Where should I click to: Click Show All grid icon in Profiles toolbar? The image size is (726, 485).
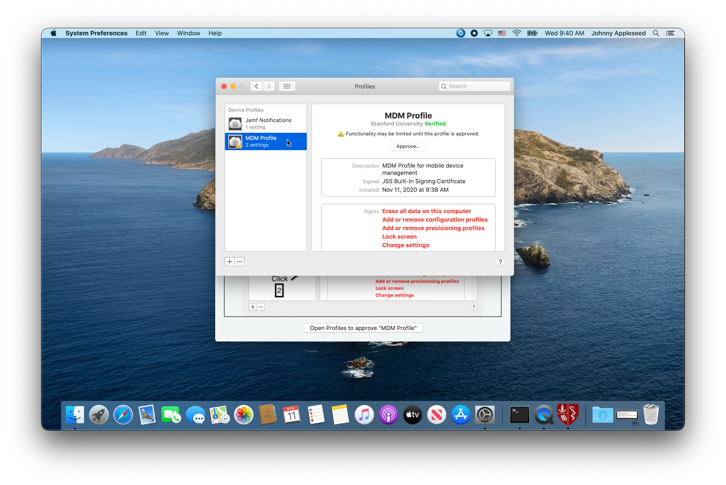pyautogui.click(x=287, y=86)
